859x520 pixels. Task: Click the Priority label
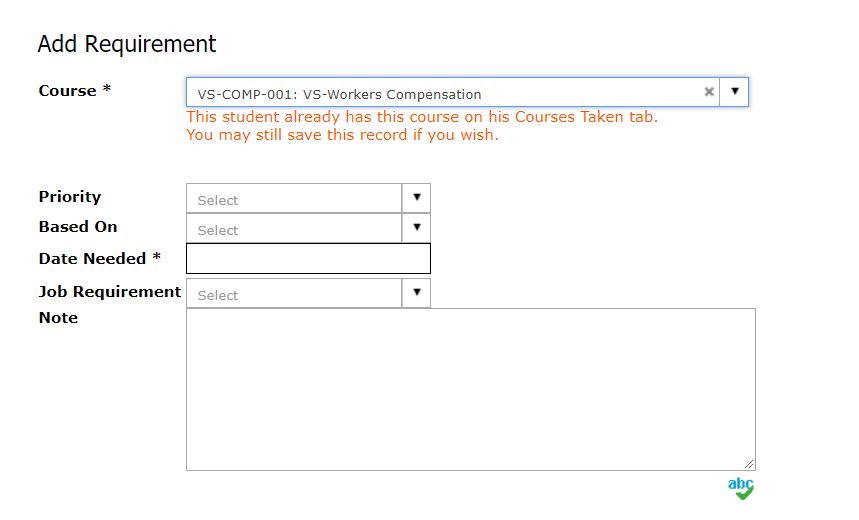pos(70,197)
